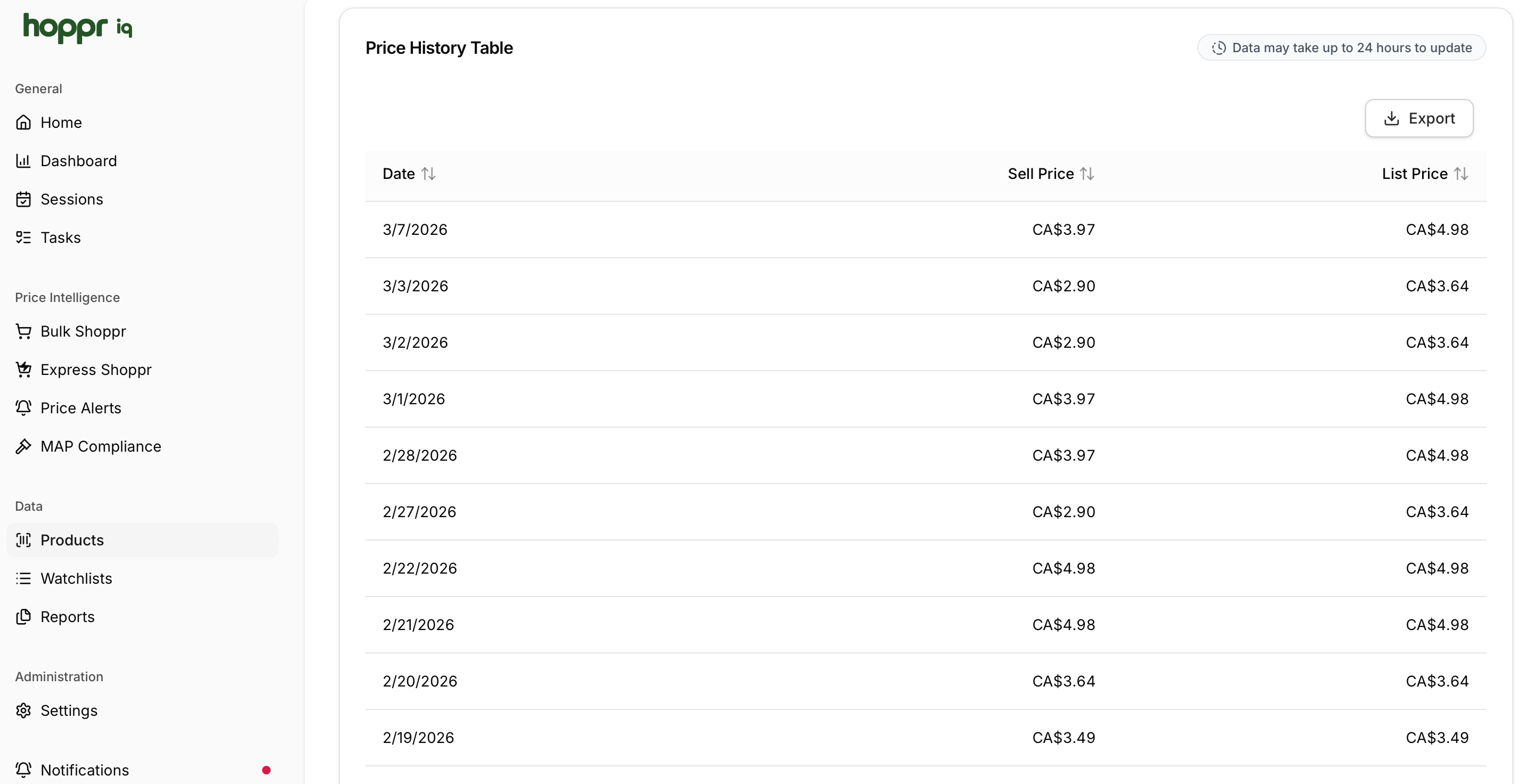This screenshot has height=784, width=1526.
Task: Click the Home house icon
Action: pyautogui.click(x=23, y=123)
